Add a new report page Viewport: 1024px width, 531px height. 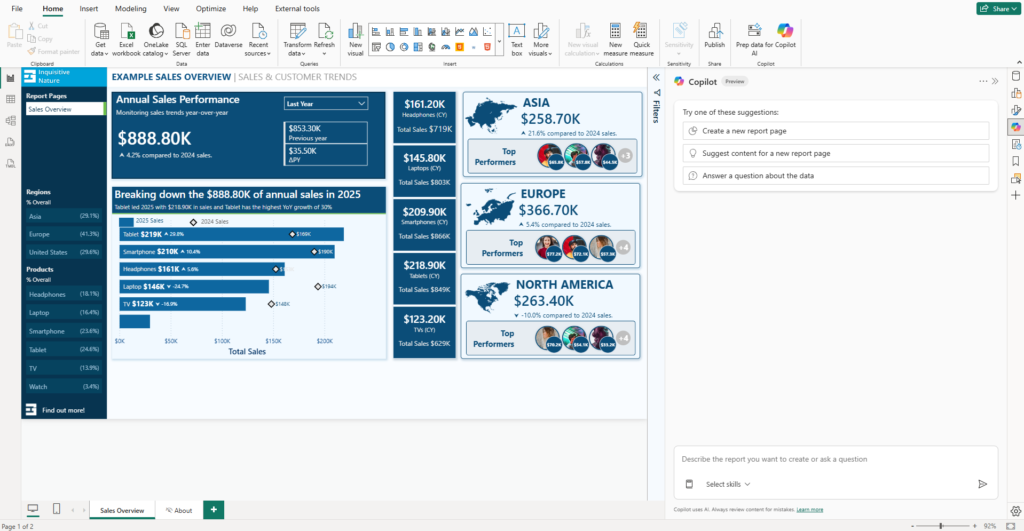click(x=214, y=509)
